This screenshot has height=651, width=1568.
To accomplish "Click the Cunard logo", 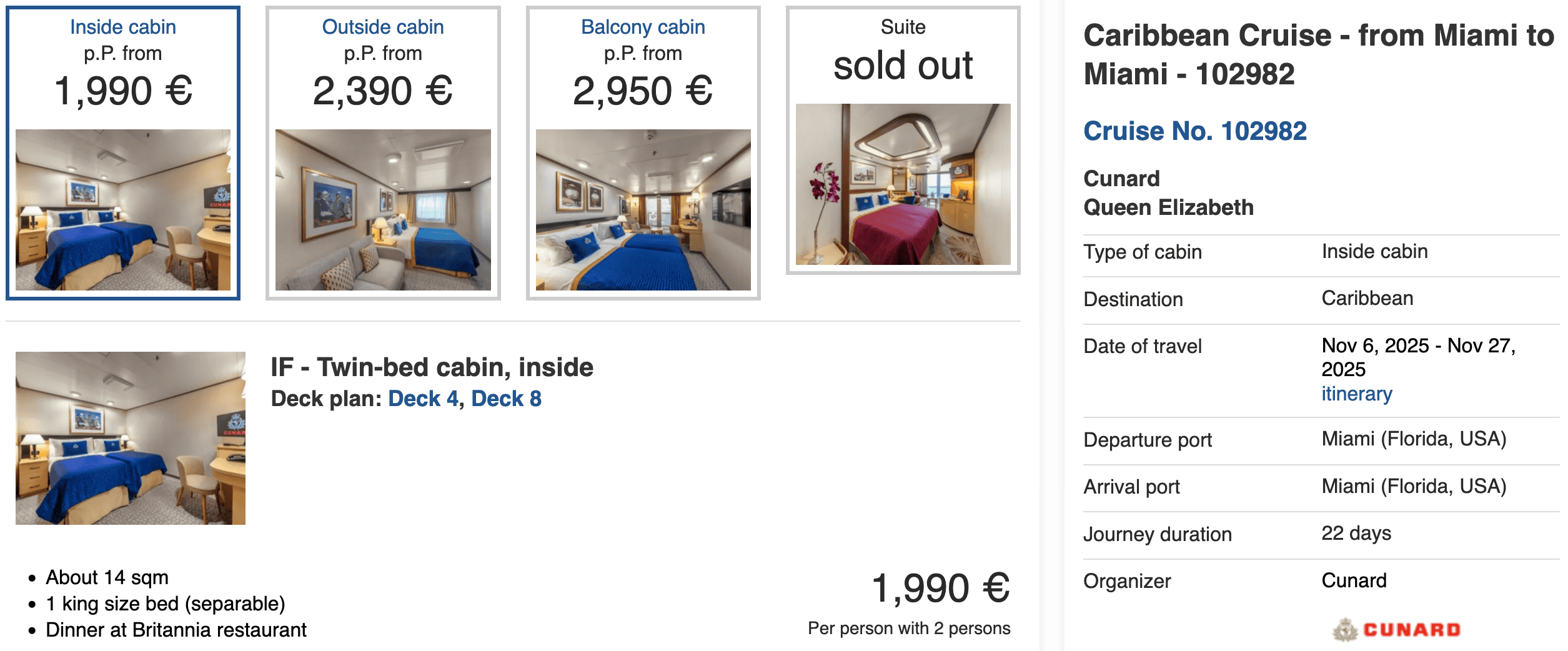I will [x=1397, y=629].
